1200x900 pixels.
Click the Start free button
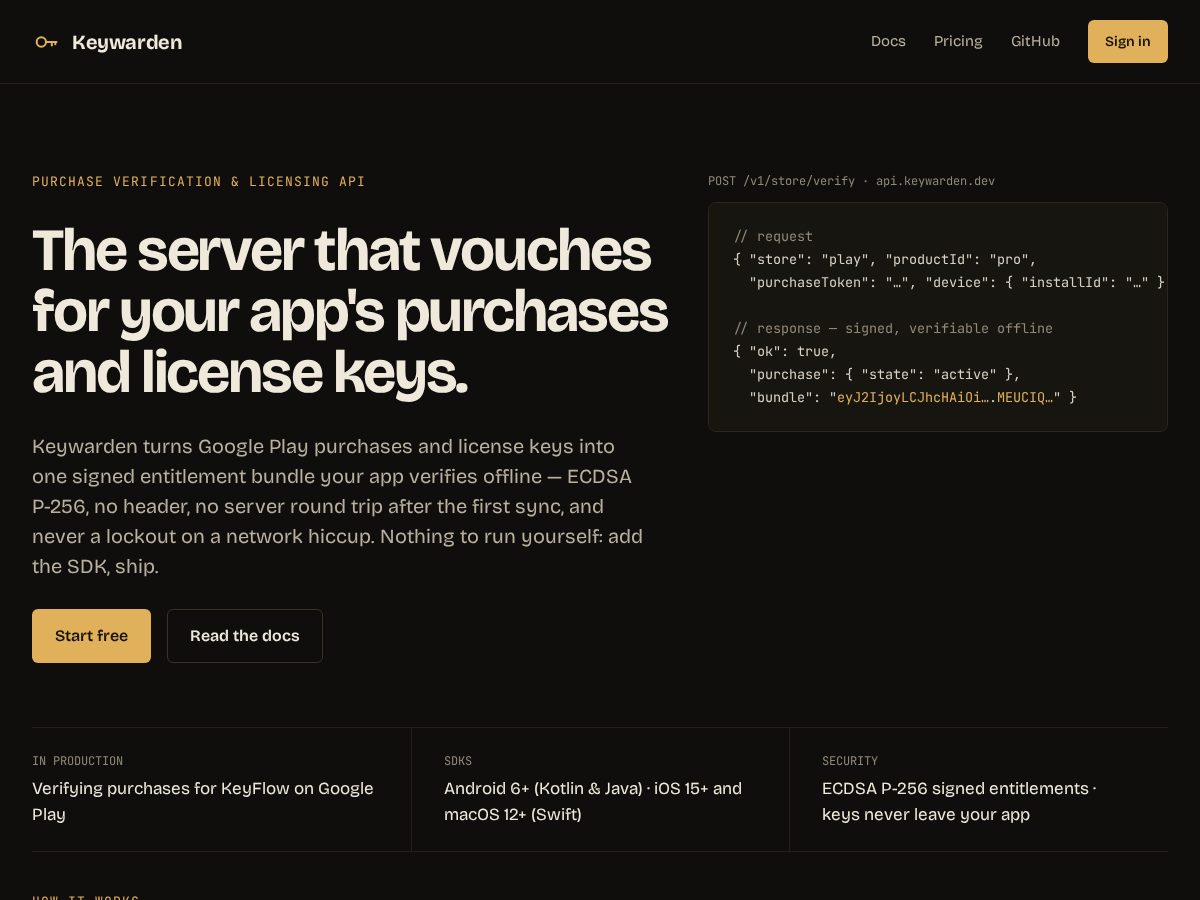[91, 636]
